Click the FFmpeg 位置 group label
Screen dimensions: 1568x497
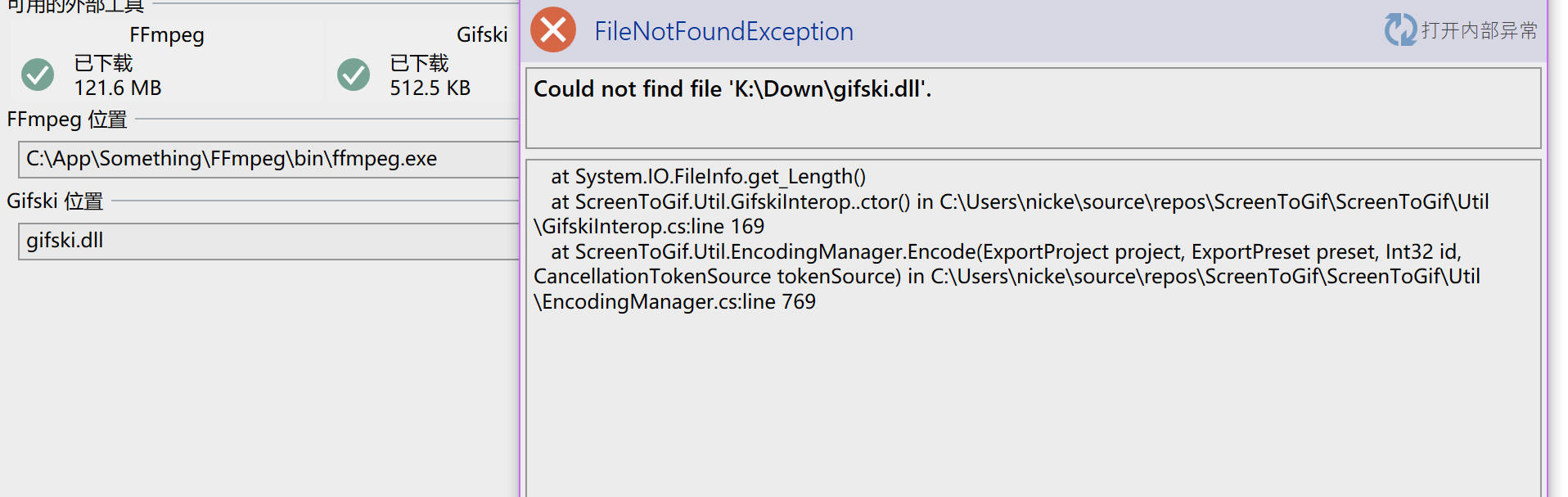coord(65,120)
